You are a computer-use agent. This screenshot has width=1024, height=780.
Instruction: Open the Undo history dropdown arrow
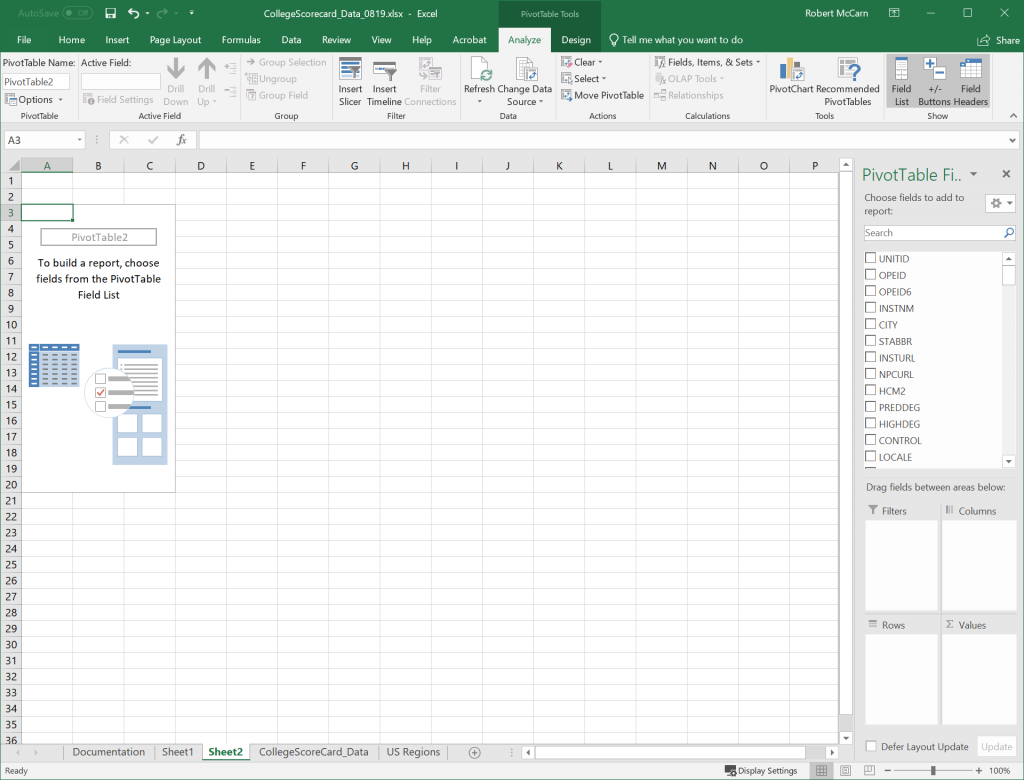(x=148, y=13)
